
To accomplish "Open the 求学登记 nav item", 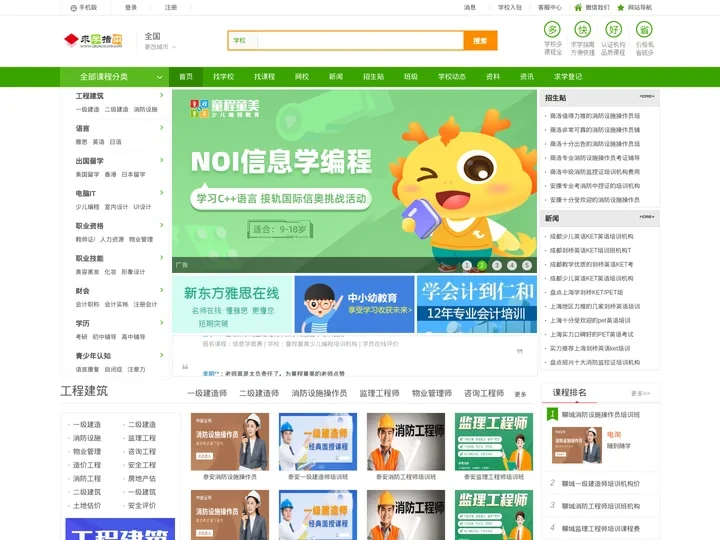I will pos(568,77).
